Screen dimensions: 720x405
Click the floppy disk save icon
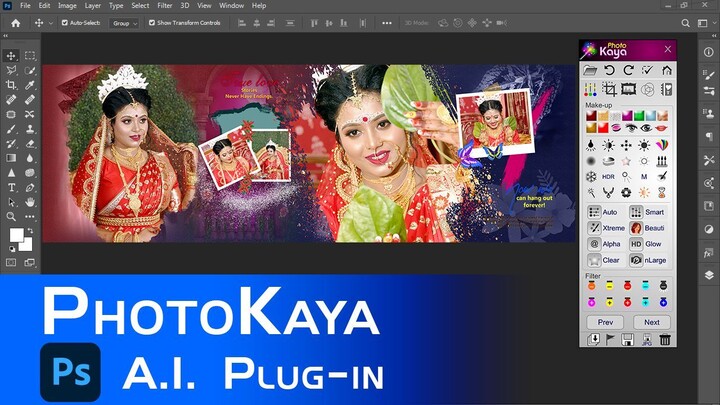tap(627, 339)
